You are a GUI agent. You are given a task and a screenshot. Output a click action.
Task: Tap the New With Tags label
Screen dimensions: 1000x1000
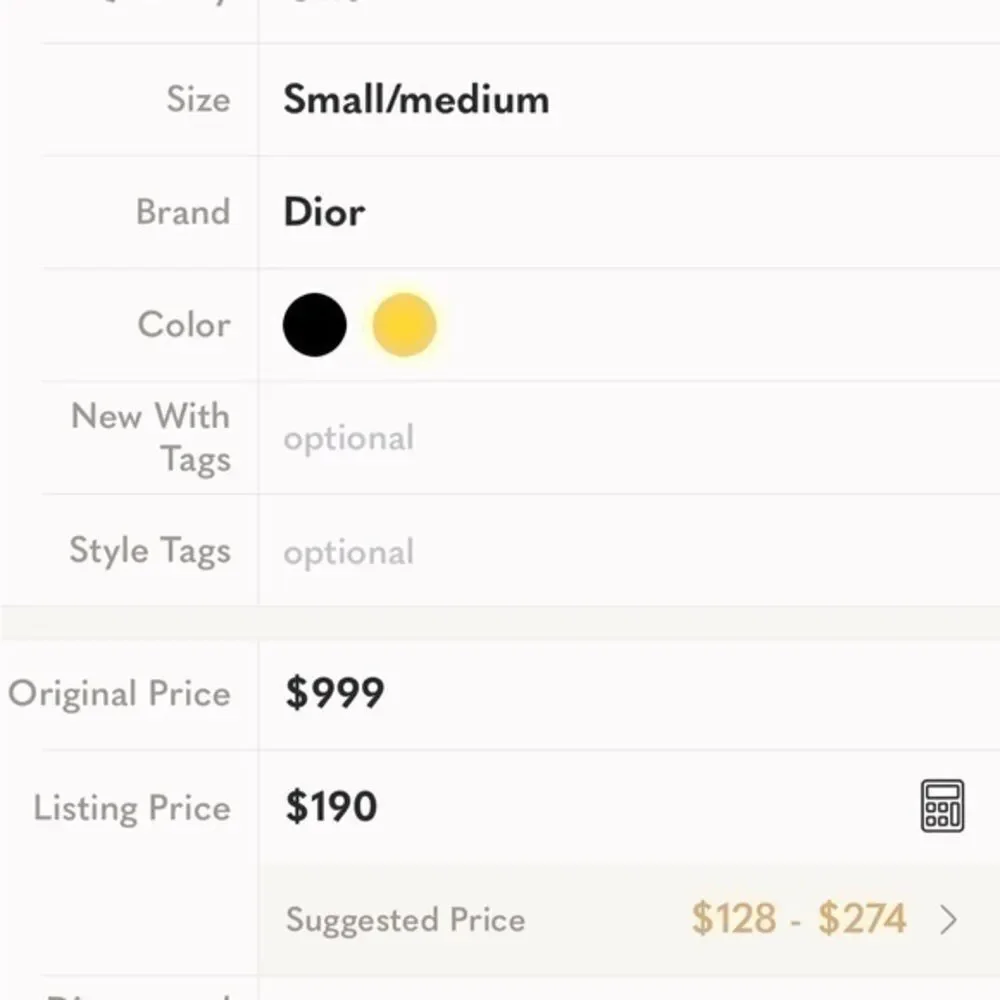tap(151, 438)
